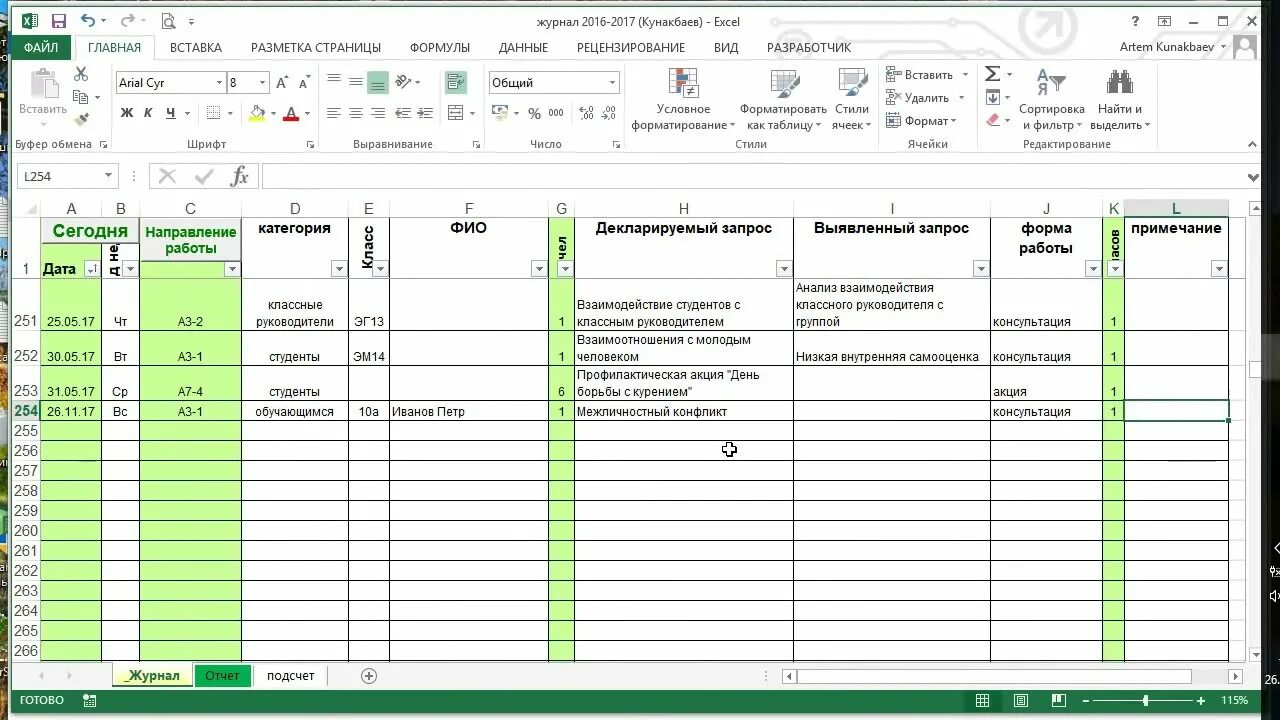
Task: Open Сортировка и фильтр tool
Action: click(x=1052, y=100)
